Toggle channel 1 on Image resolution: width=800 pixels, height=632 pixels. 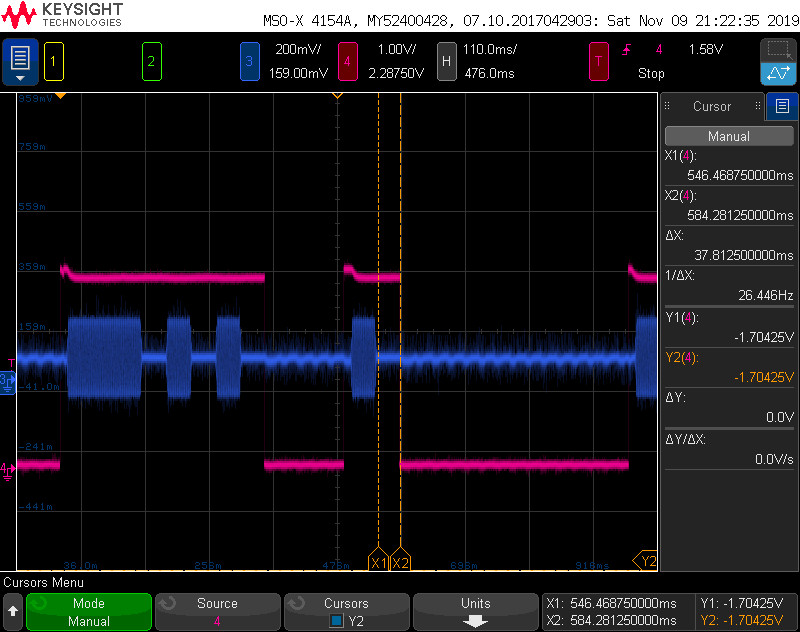(54, 62)
